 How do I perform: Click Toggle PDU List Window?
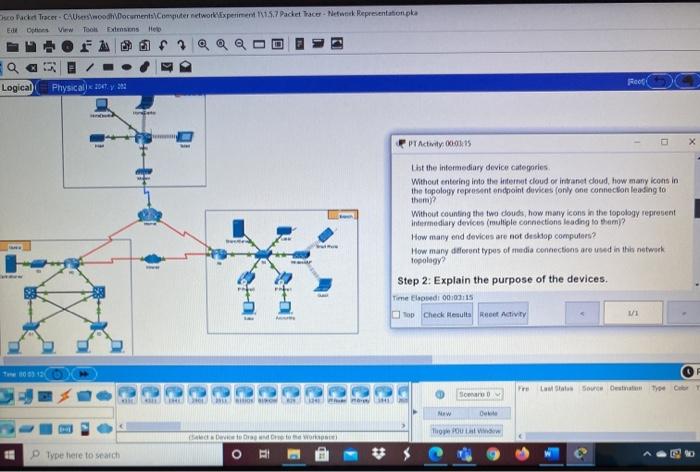pyautogui.click(x=466, y=431)
